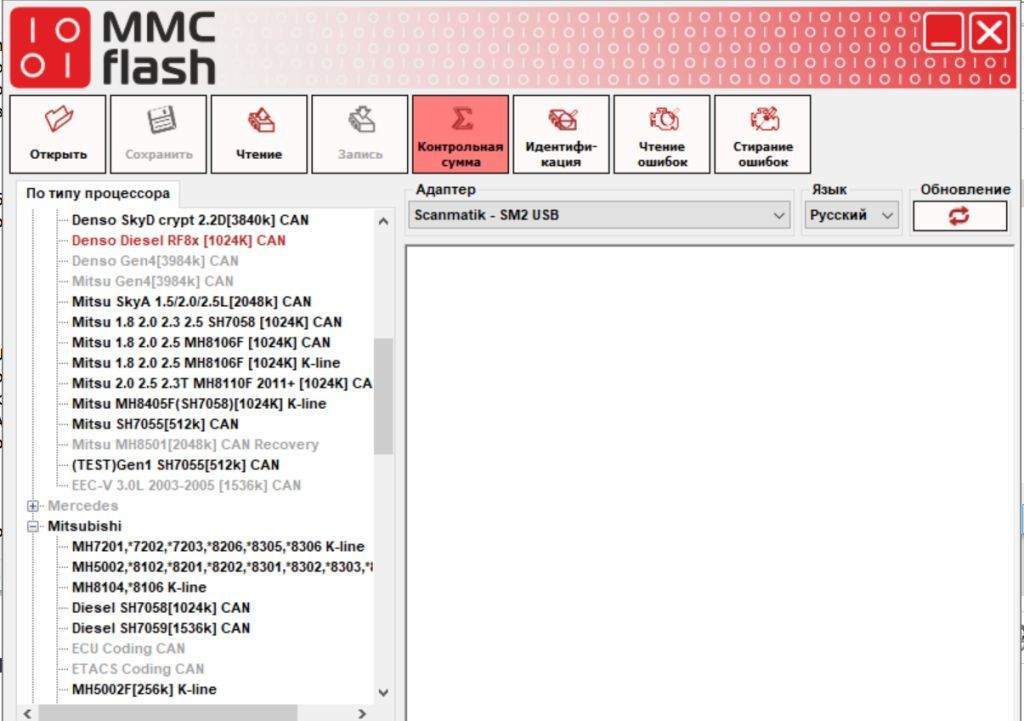Select Diesel SH7058[1024k] CAN item

[x=161, y=607]
